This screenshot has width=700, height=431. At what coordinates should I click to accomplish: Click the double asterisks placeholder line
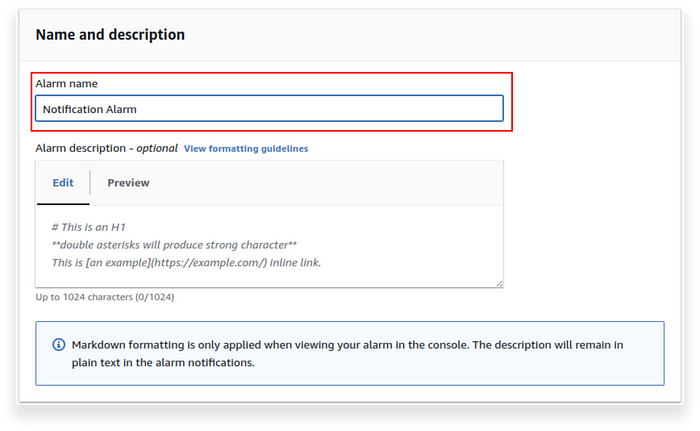click(x=174, y=245)
